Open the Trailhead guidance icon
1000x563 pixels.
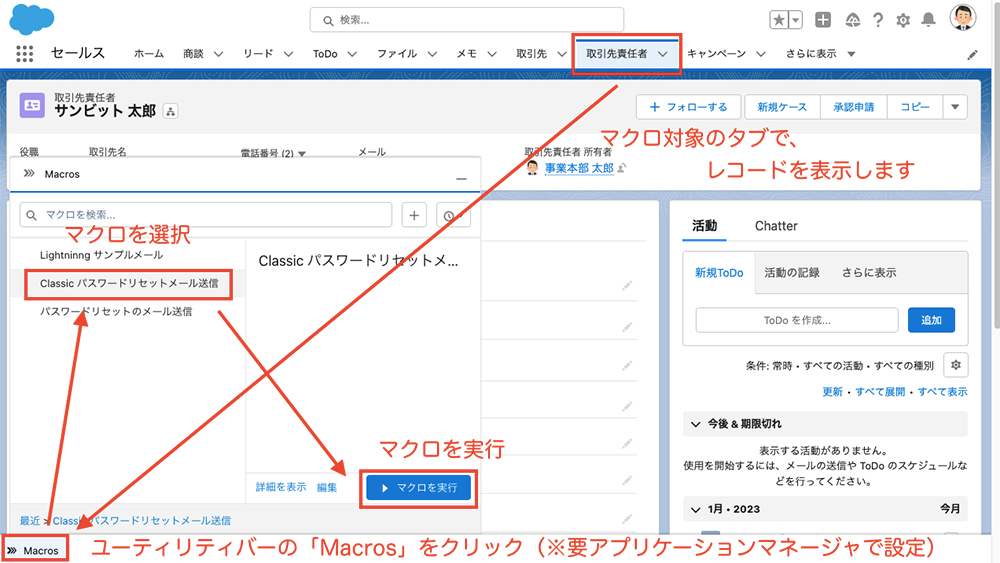click(853, 20)
